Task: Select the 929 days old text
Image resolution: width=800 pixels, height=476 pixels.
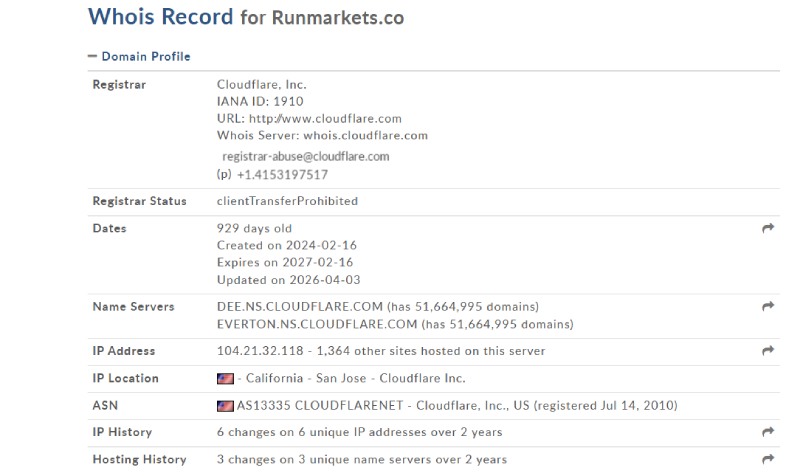Action: point(254,228)
